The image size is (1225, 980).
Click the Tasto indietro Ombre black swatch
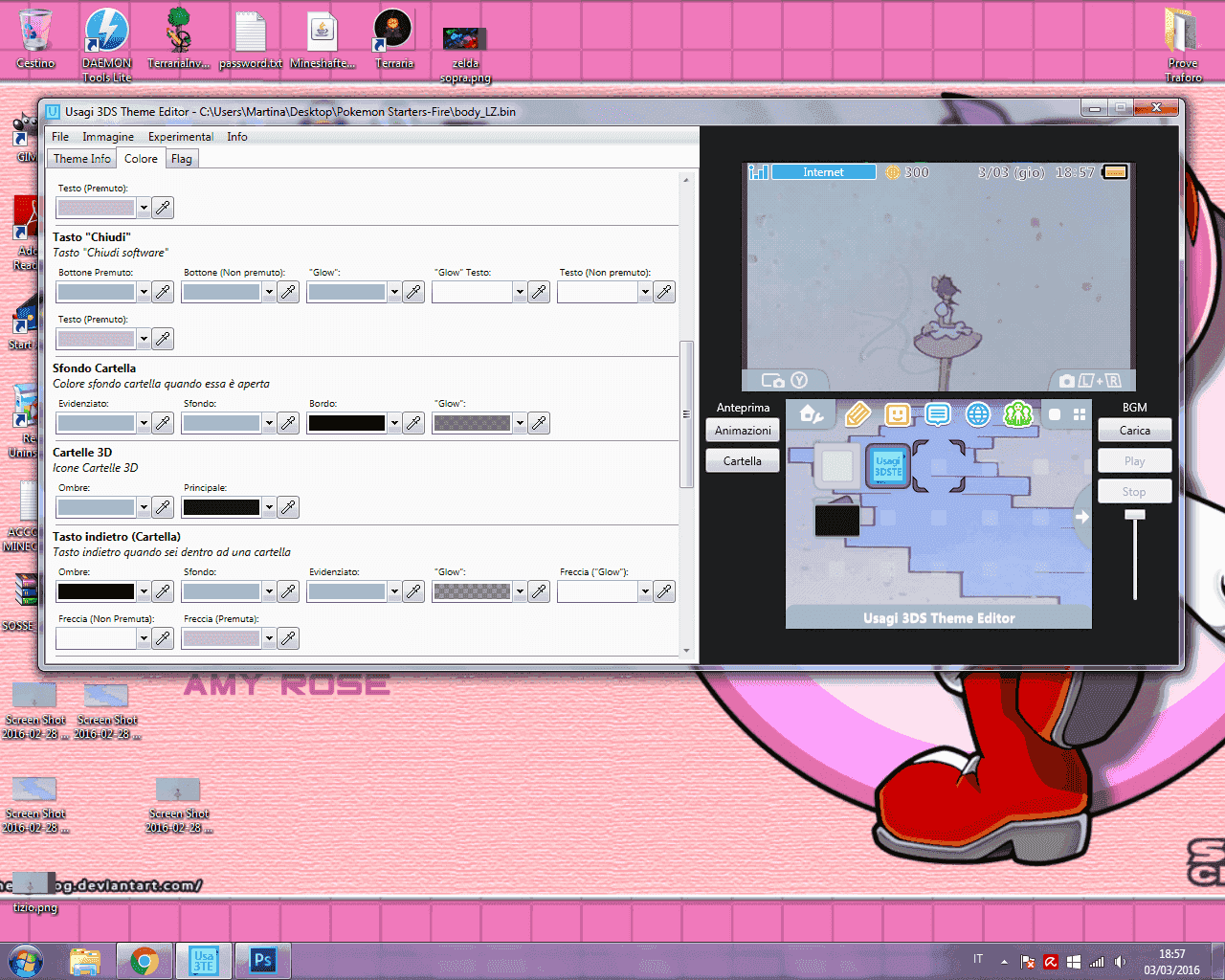click(x=96, y=591)
